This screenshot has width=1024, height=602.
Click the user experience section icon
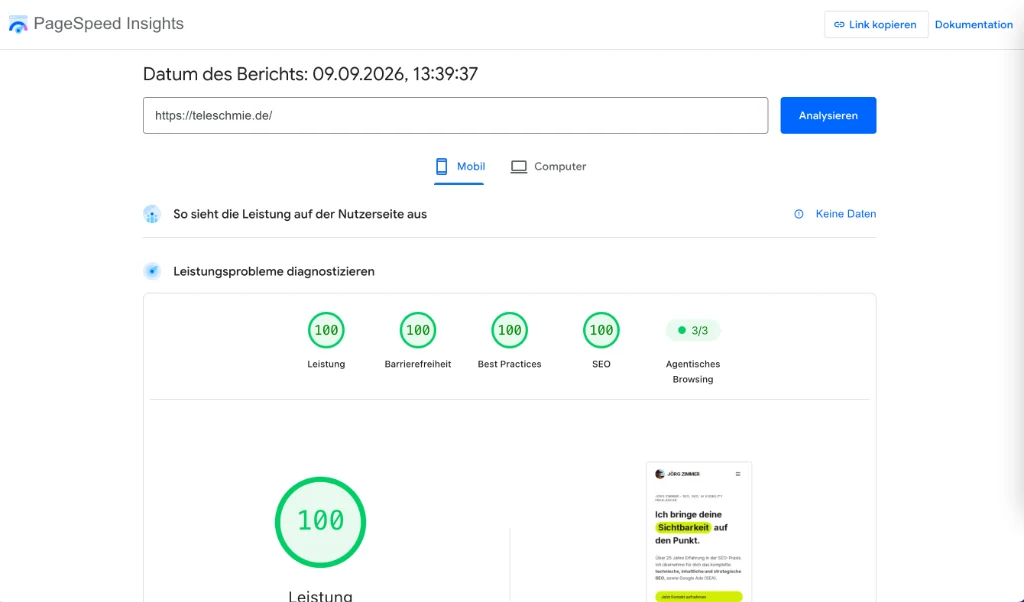(x=152, y=214)
